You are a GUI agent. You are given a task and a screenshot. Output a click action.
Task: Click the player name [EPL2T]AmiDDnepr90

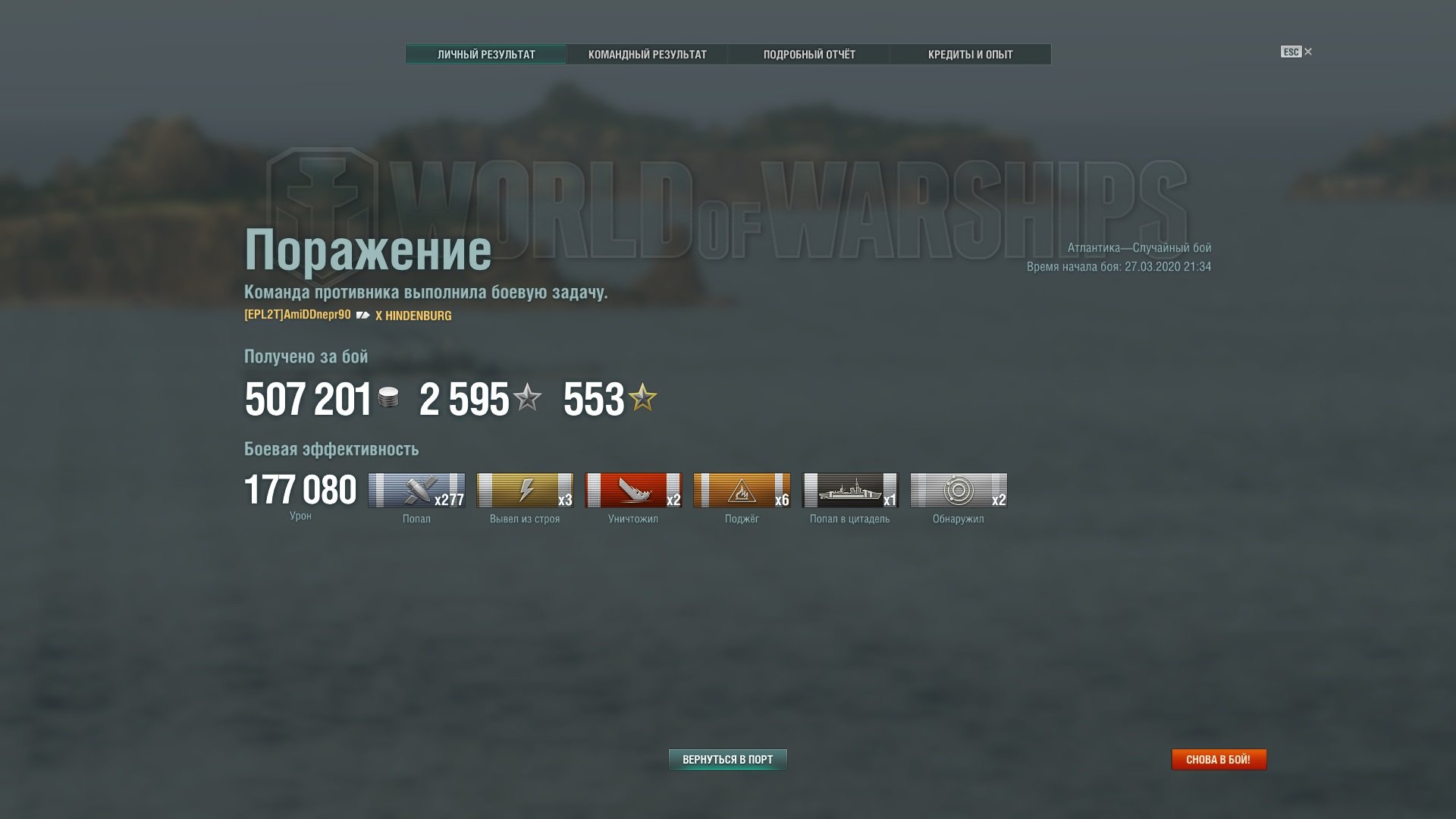coord(297,315)
